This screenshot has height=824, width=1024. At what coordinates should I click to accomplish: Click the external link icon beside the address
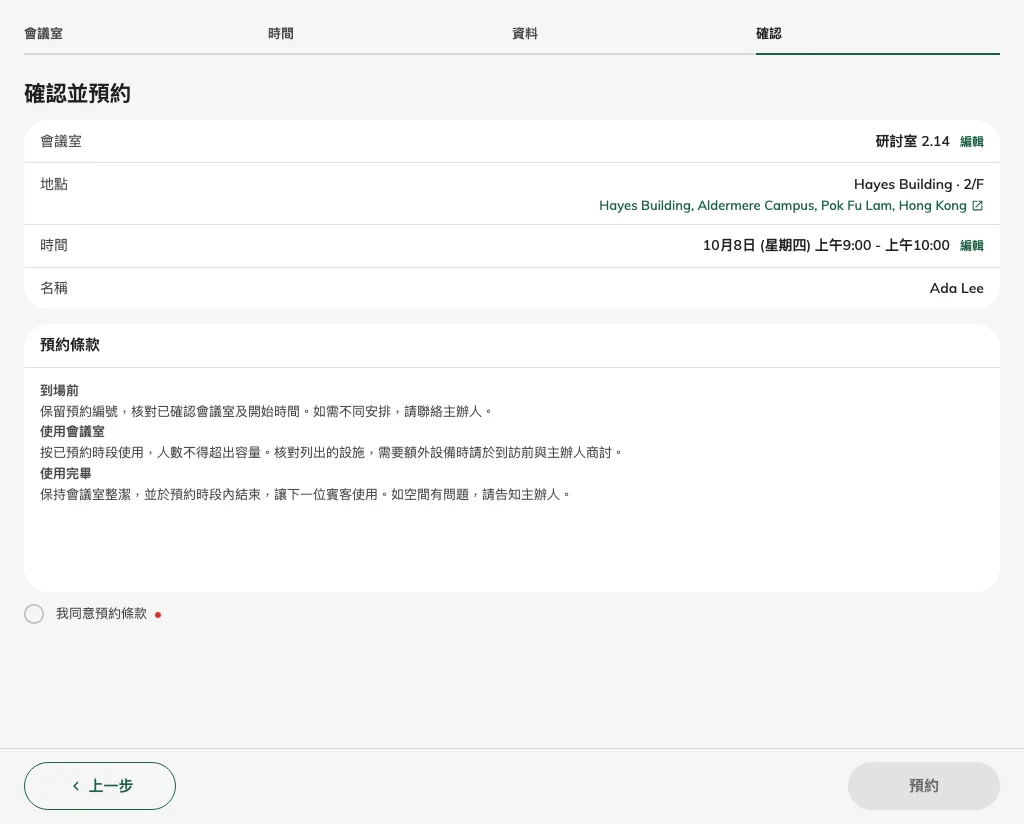[x=978, y=206]
